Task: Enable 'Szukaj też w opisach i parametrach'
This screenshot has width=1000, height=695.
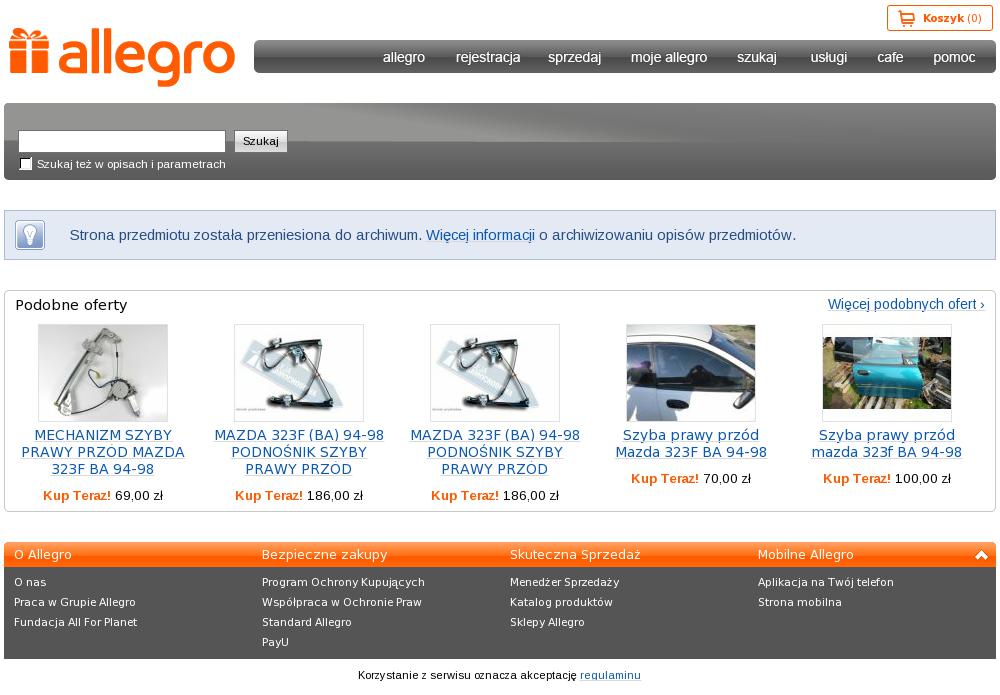Action: pyautogui.click(x=26, y=164)
